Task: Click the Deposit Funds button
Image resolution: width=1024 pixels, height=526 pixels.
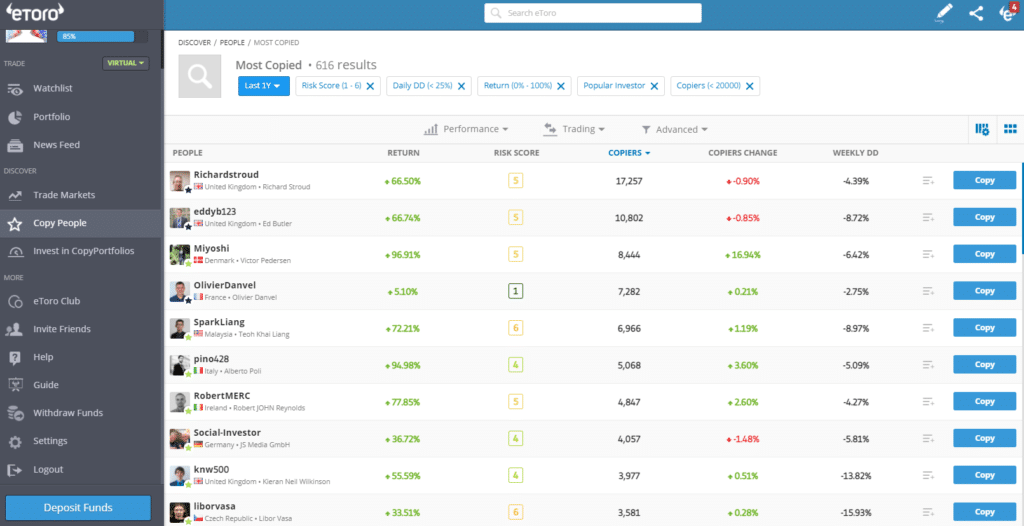Action: click(78, 508)
